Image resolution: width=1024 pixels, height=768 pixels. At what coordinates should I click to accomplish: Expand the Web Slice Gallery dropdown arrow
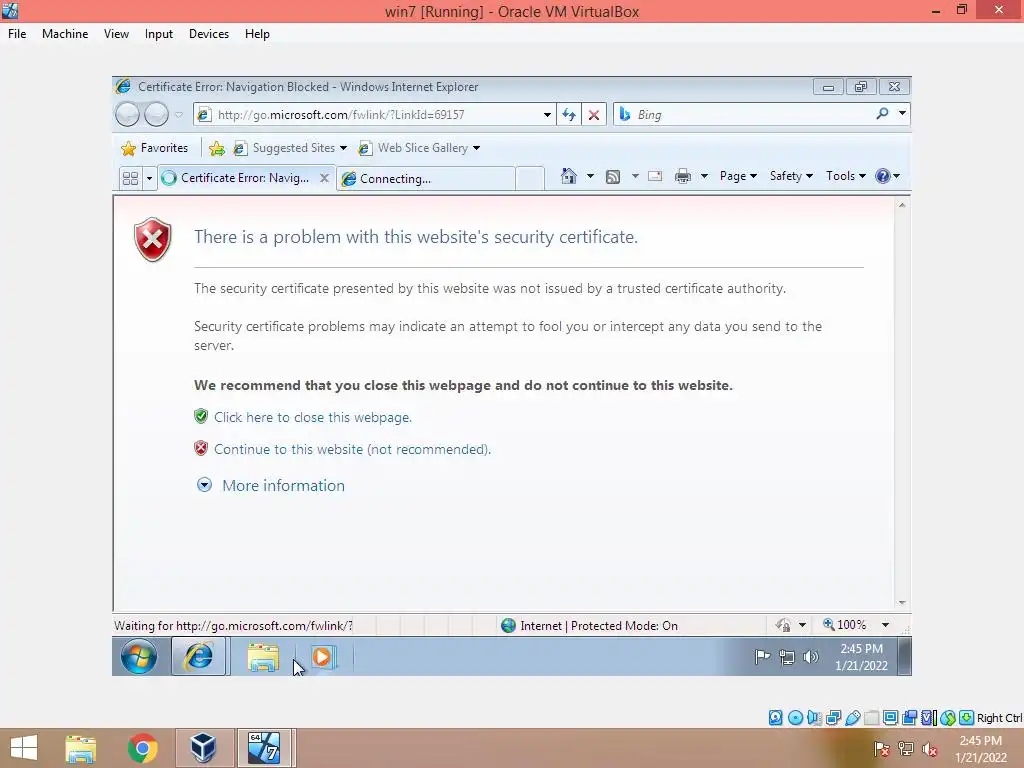tap(476, 148)
